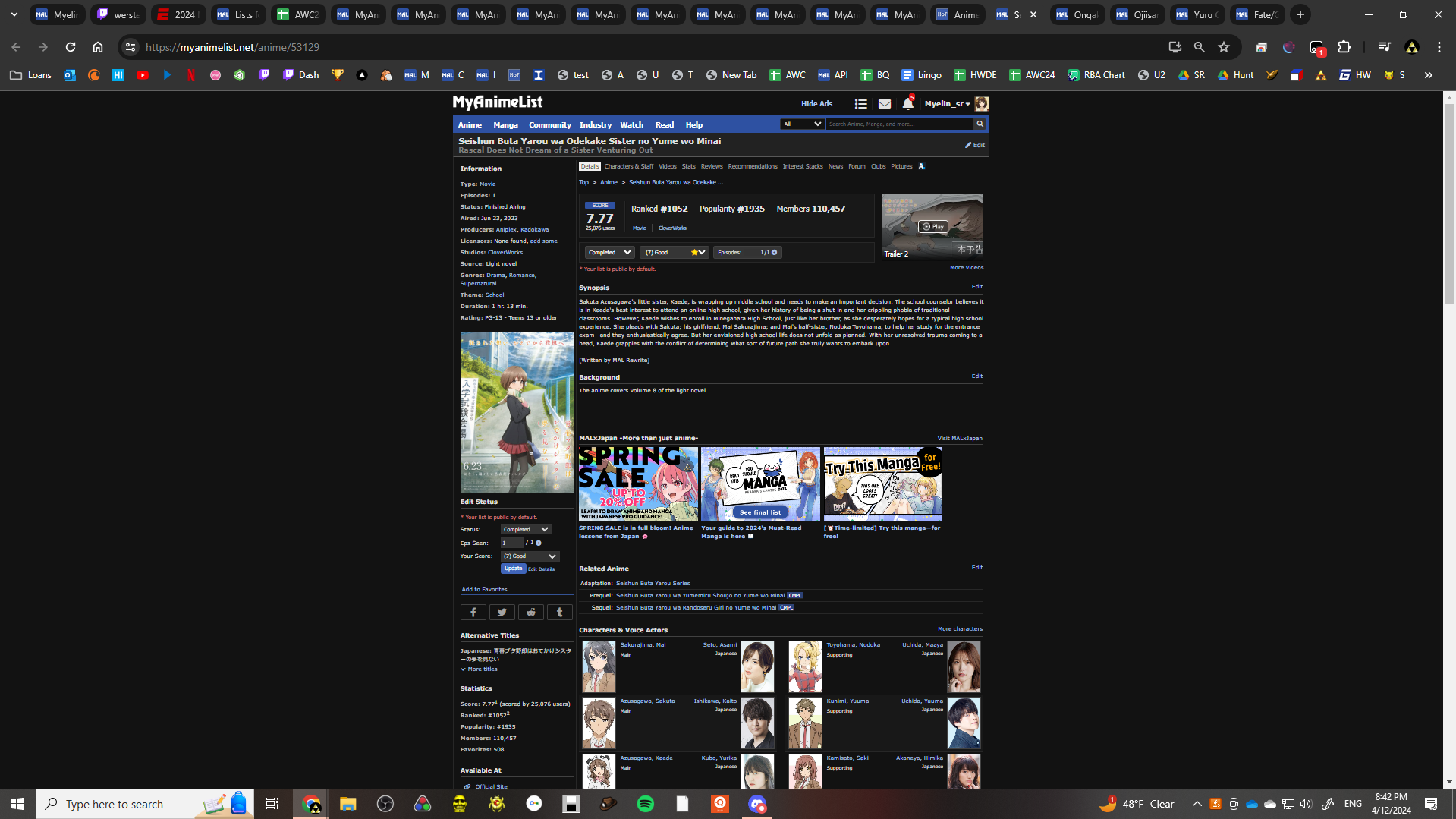Open the Community menu
1456x819 pixels.
pyautogui.click(x=549, y=125)
